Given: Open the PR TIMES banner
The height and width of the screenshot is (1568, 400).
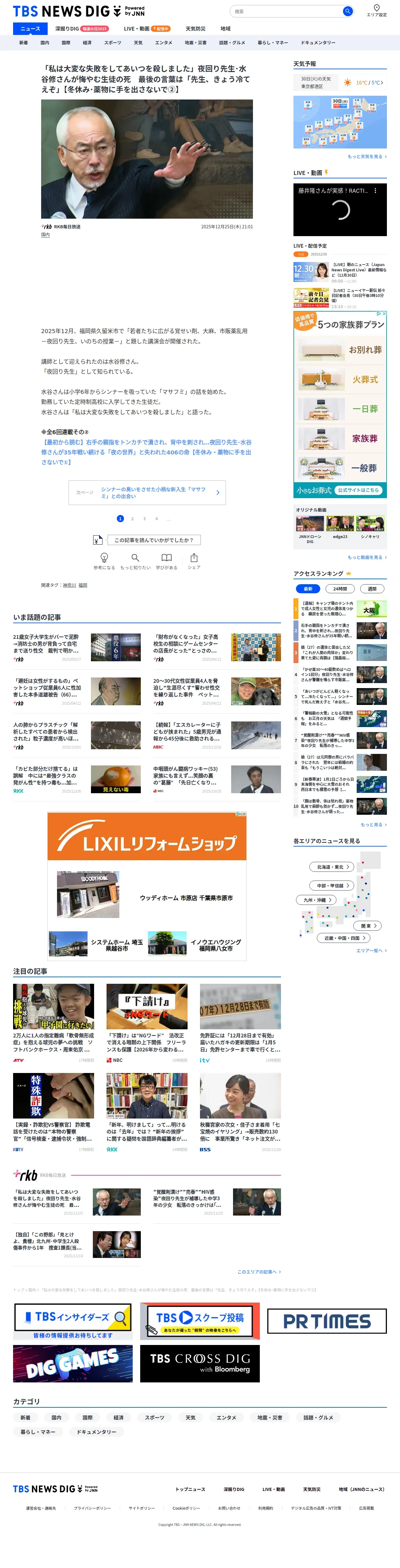Looking at the screenshot, I should (x=327, y=1321).
